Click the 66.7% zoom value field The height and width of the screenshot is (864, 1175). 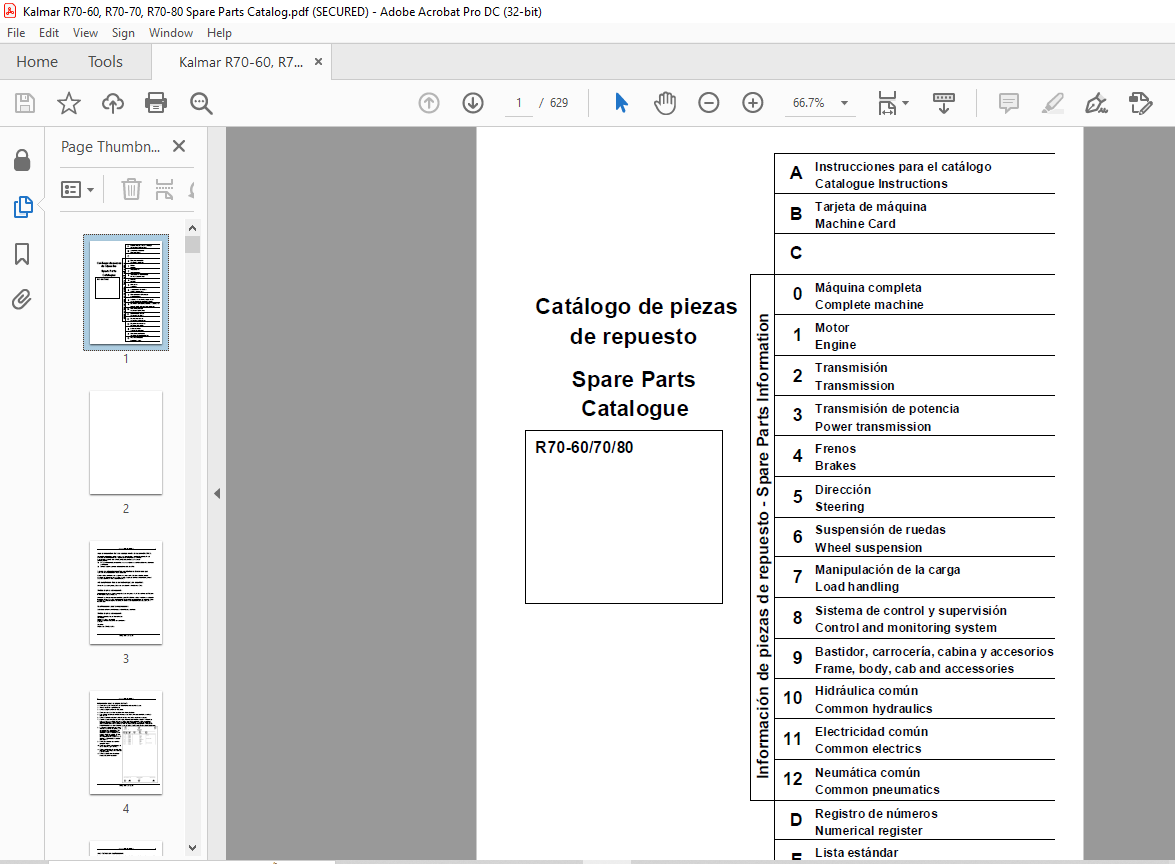pos(809,103)
